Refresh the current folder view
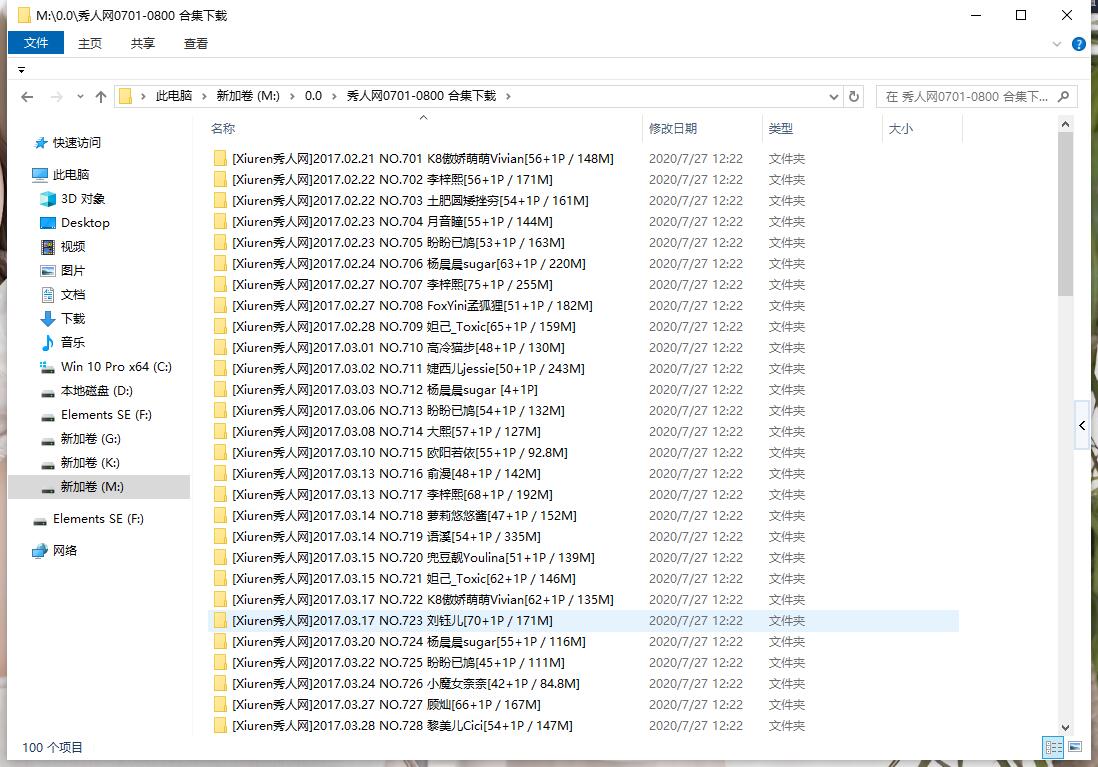Image resolution: width=1098 pixels, height=767 pixels. point(854,96)
